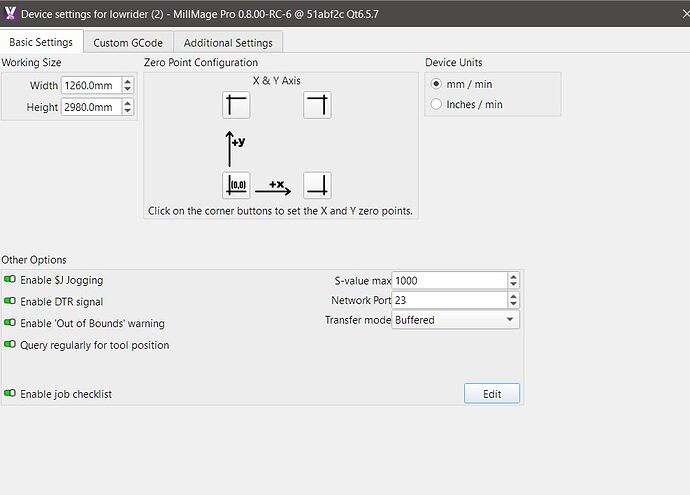Toggle Query regularly for tool position

click(x=10, y=345)
